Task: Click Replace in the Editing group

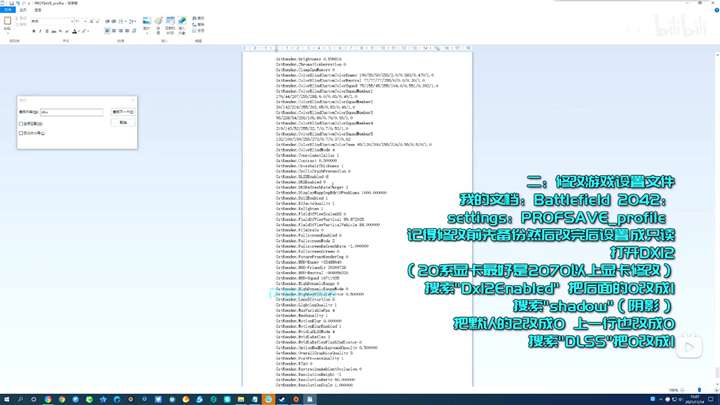Action: 198,24
